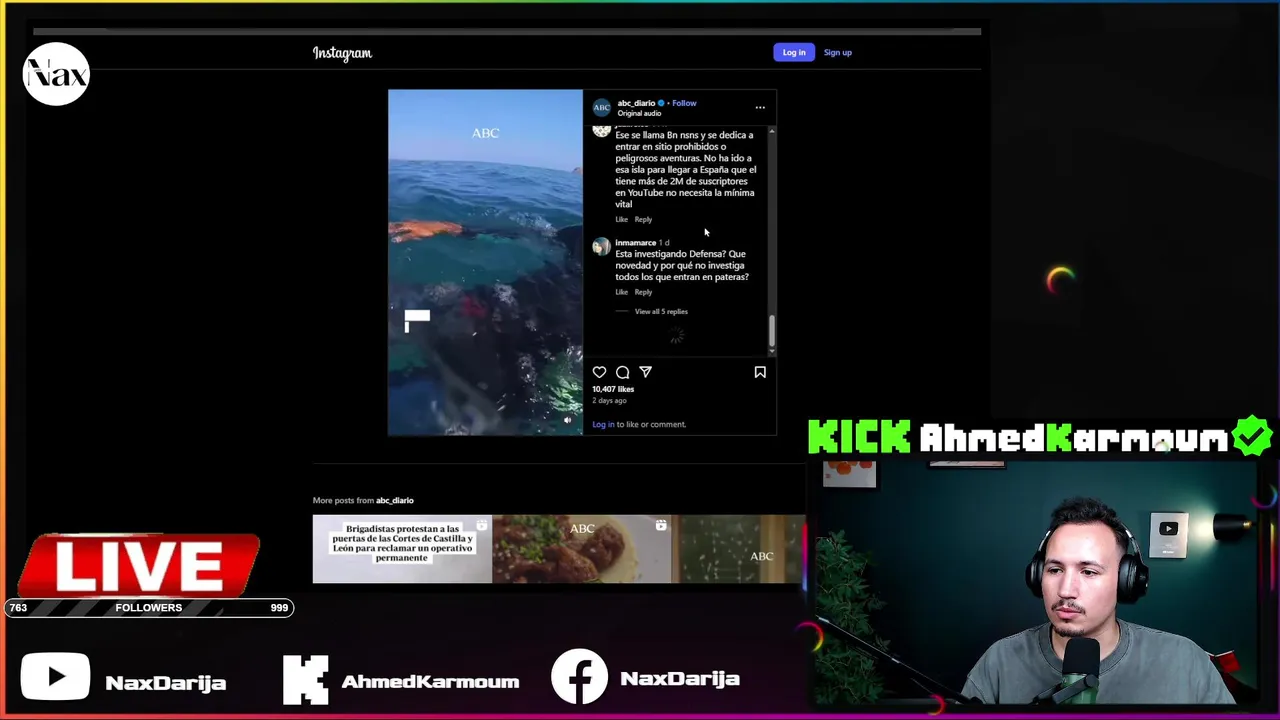Image resolution: width=1280 pixels, height=720 pixels.
Task: Click the inmamarce commenter avatar
Action: tap(601, 247)
